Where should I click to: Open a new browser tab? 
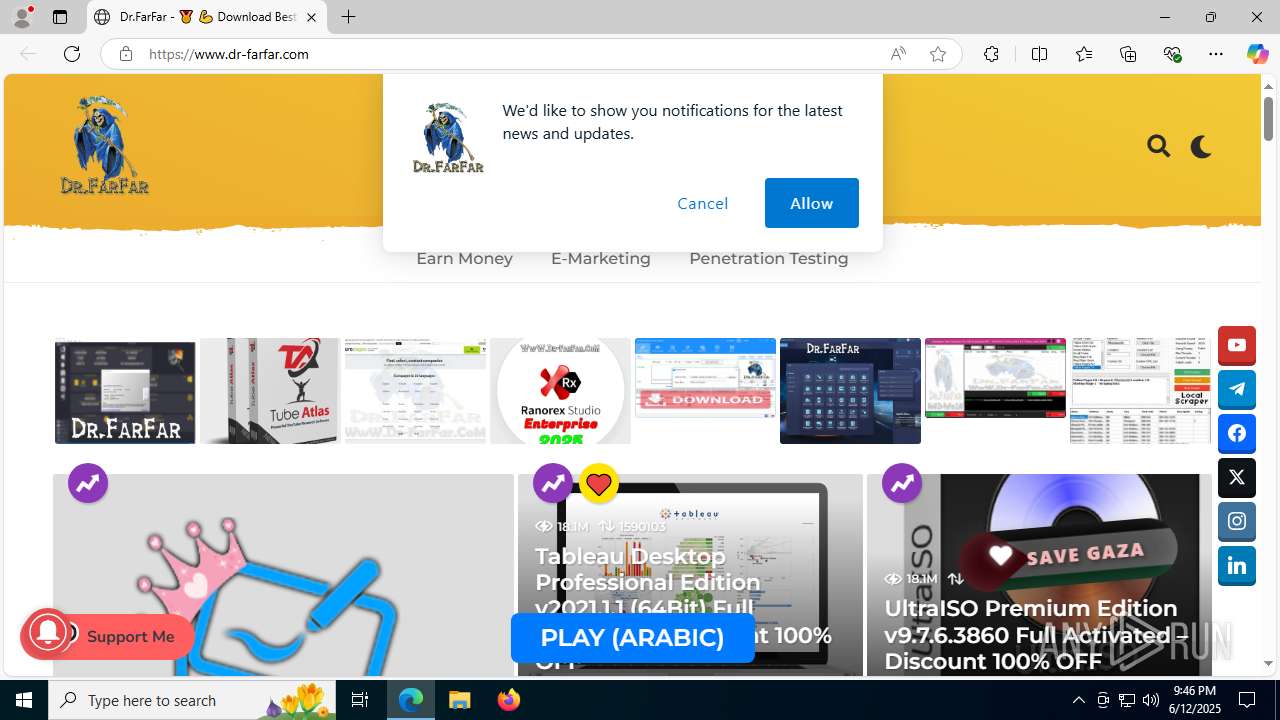pos(348,17)
